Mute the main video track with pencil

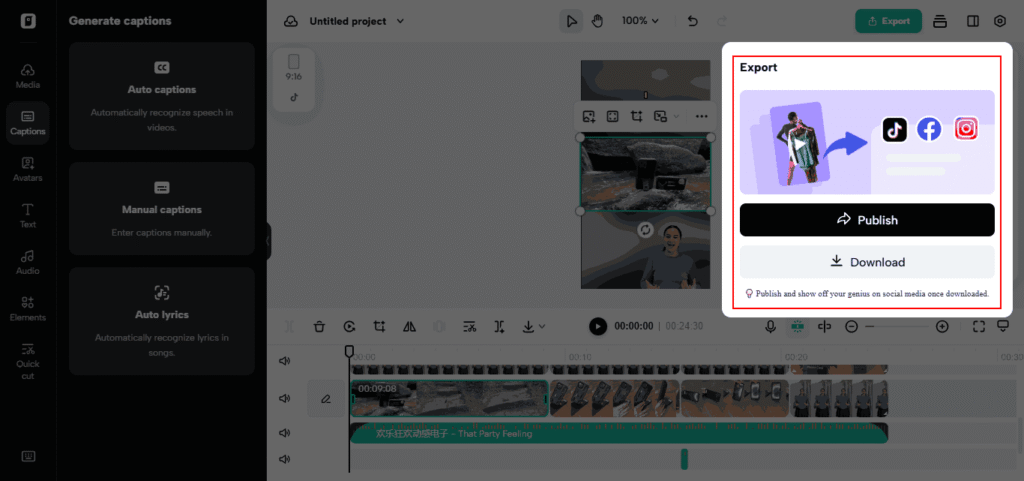pyautogui.click(x=284, y=398)
